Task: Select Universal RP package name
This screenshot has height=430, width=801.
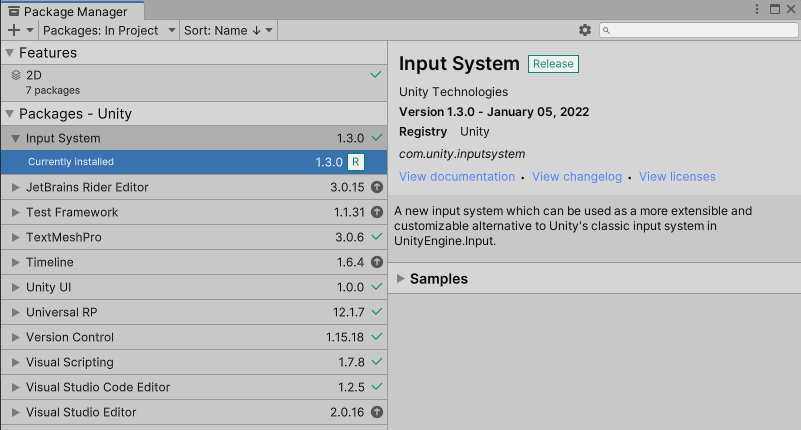Action: tap(62, 313)
